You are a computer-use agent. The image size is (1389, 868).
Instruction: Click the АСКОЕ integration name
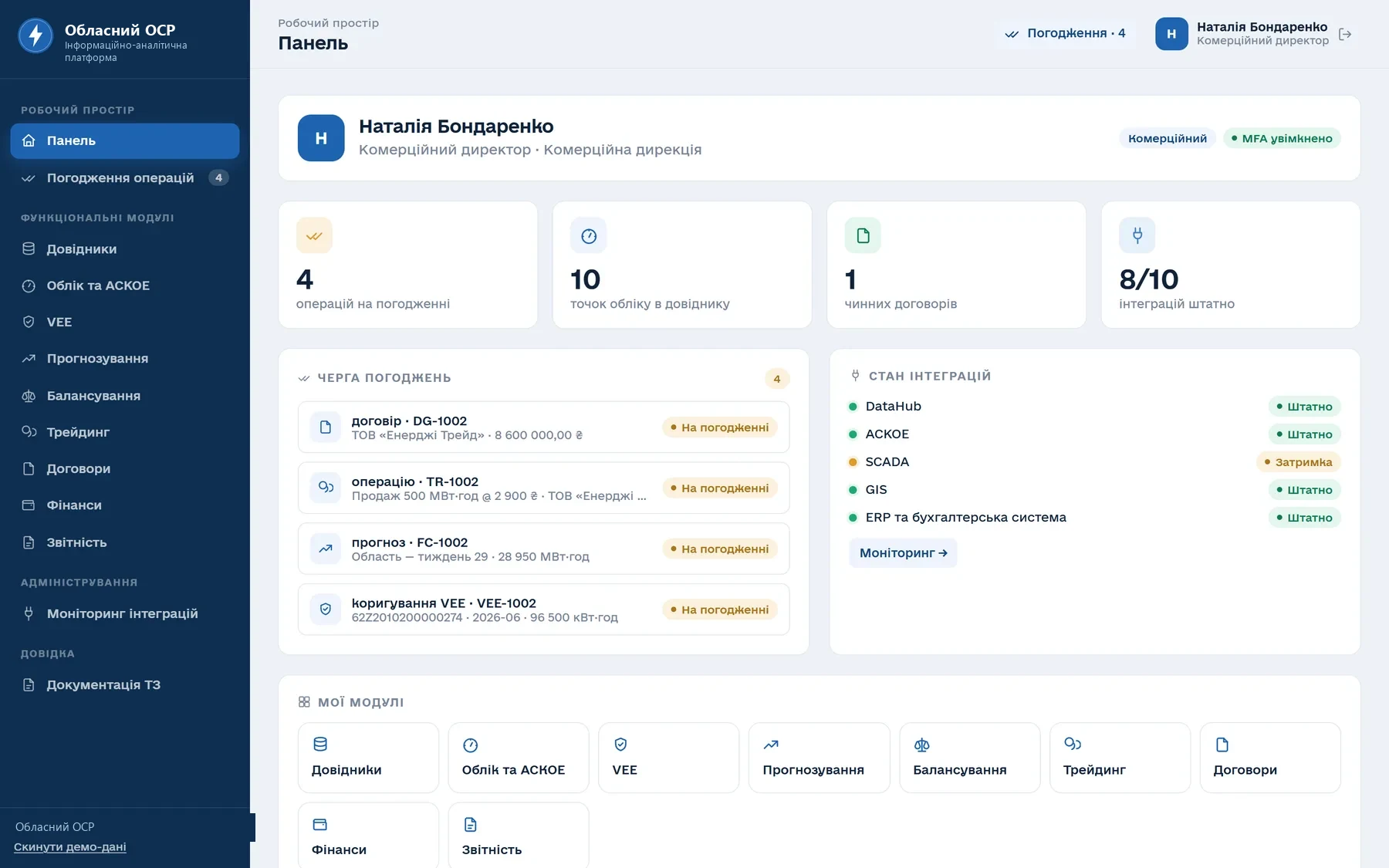(x=887, y=434)
